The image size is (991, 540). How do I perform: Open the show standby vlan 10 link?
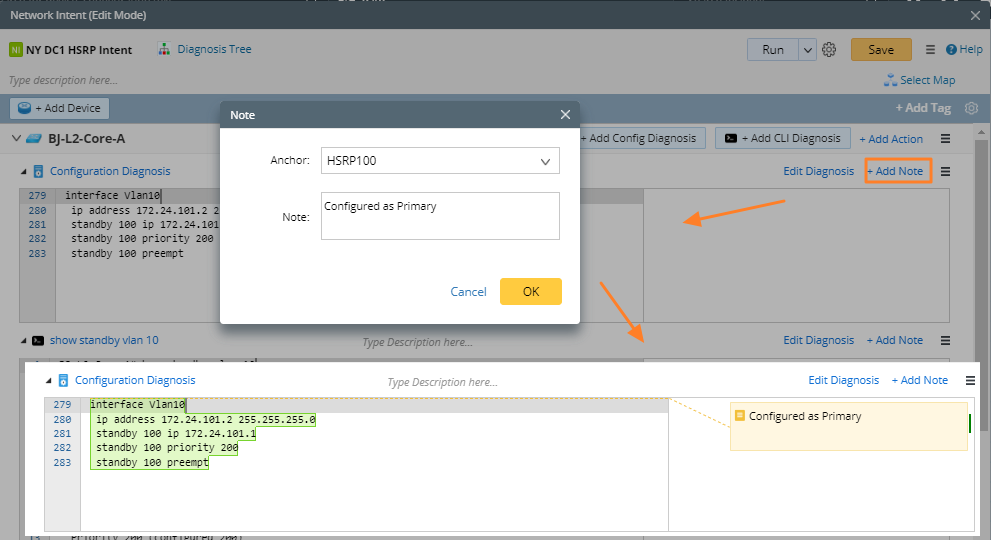pos(104,340)
